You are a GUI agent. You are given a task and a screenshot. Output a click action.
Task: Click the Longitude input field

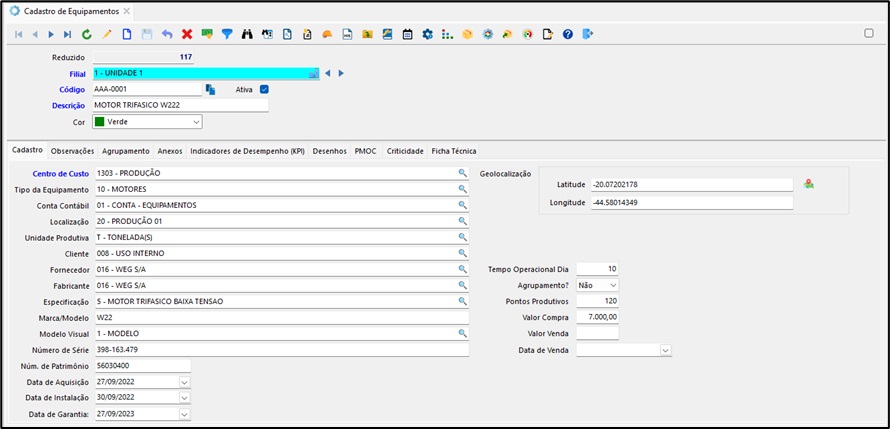click(x=691, y=202)
